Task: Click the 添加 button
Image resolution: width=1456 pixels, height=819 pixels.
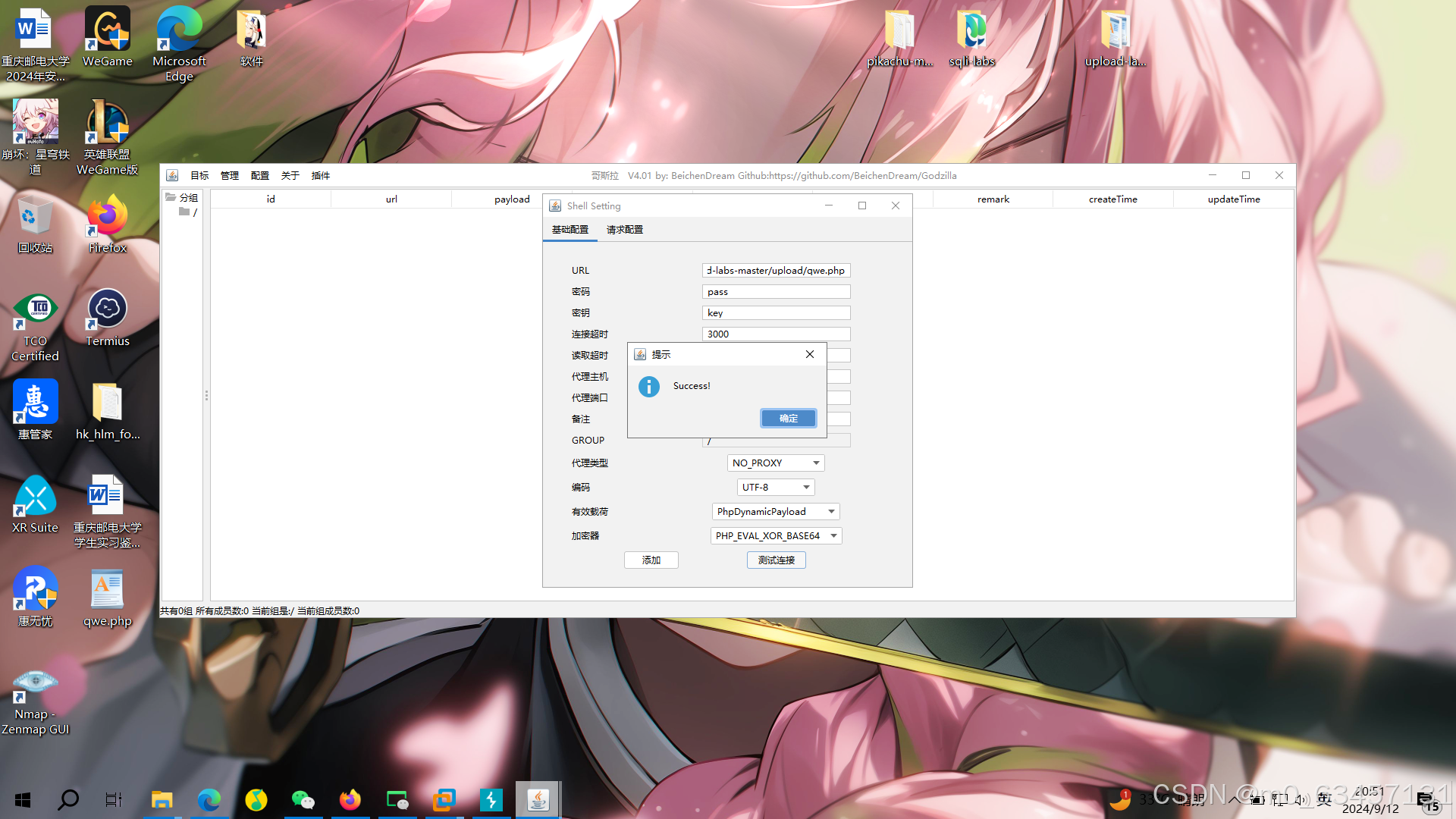Action: [651, 560]
